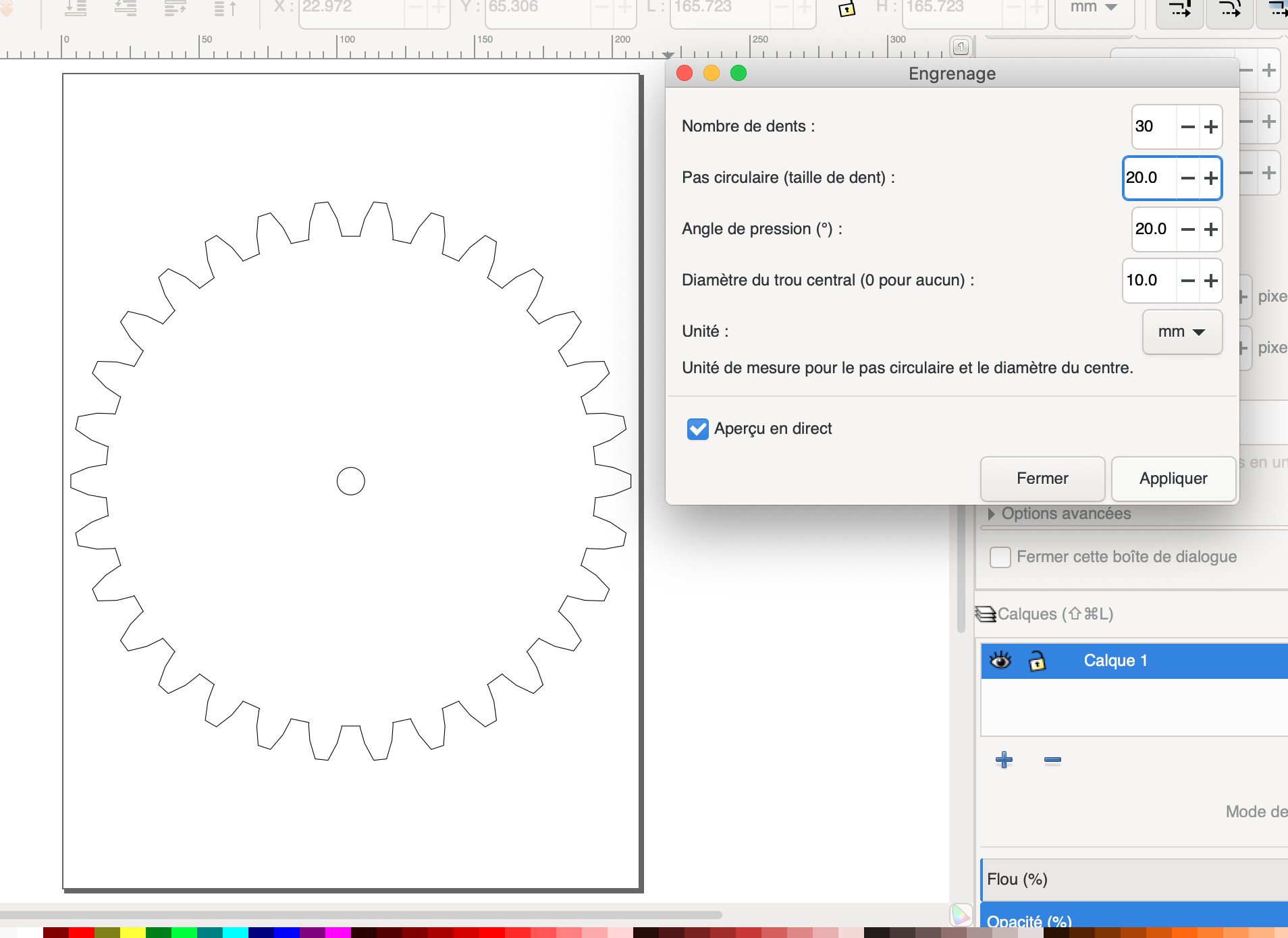
Task: Expand the Options avancées section
Action: [x=991, y=514]
